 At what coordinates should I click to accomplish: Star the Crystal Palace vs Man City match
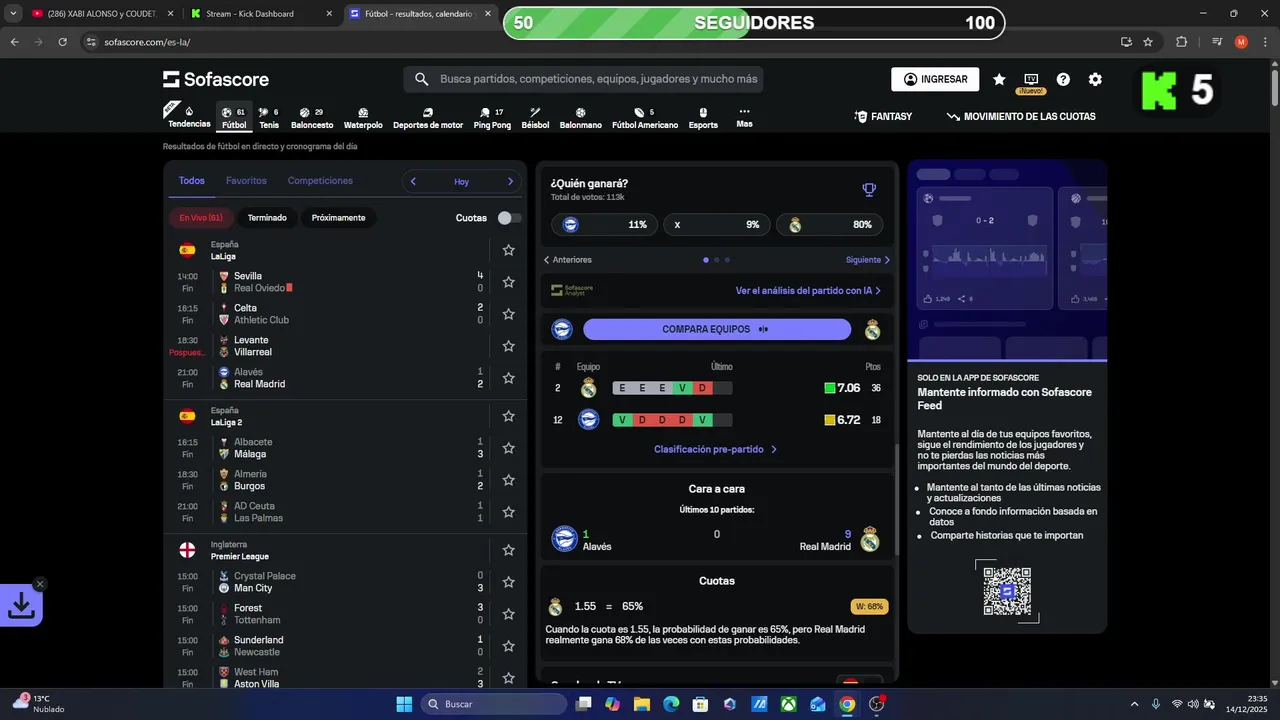[x=508, y=582]
